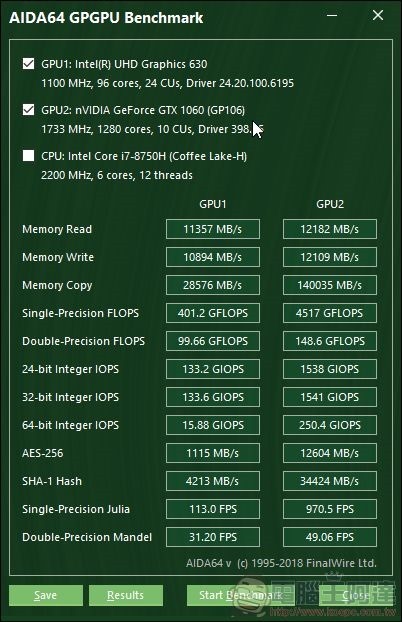Click the 4517 GFLOPS single-precision result
The width and height of the screenshot is (402, 622).
coord(330,313)
